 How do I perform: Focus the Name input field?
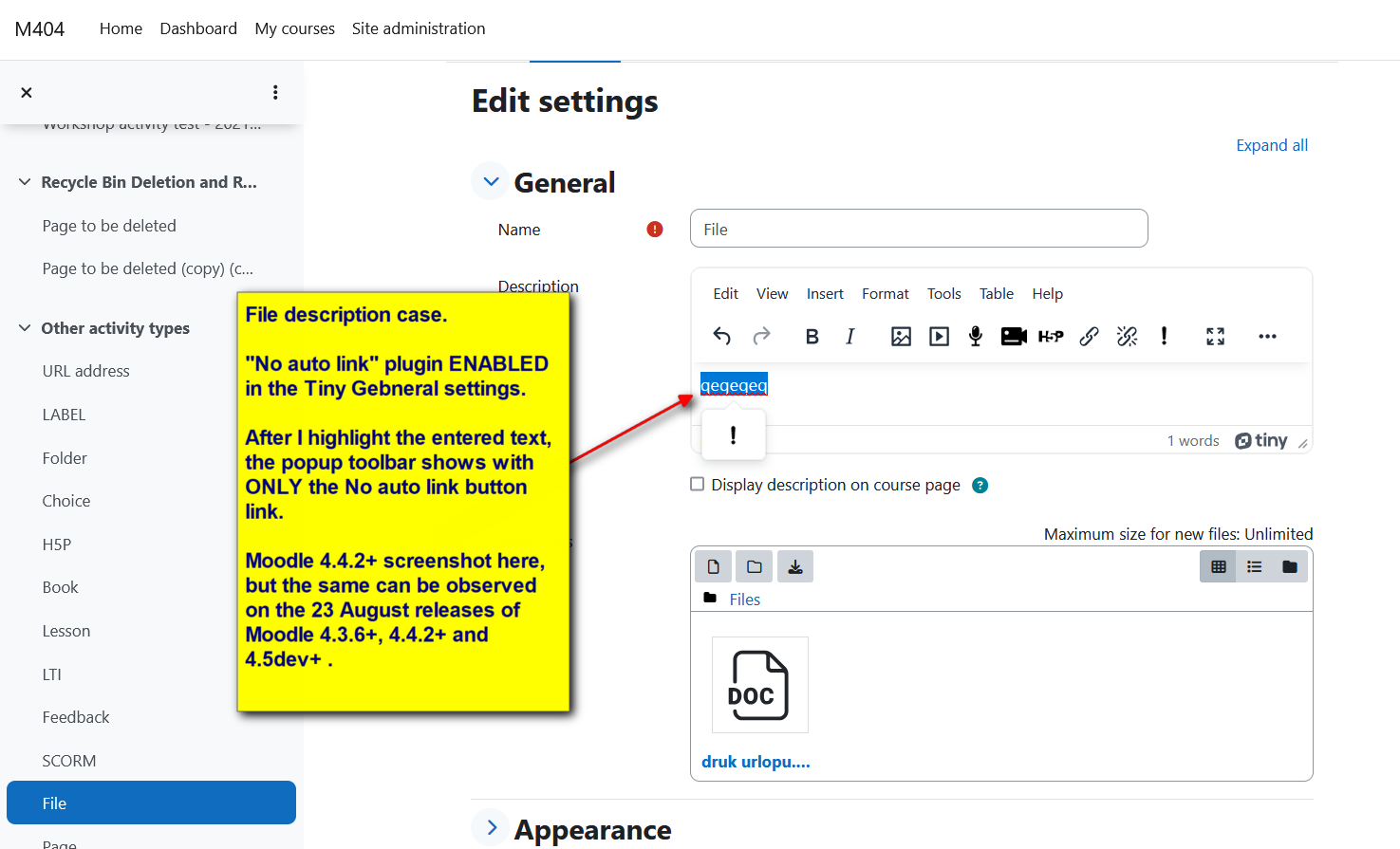click(919, 229)
